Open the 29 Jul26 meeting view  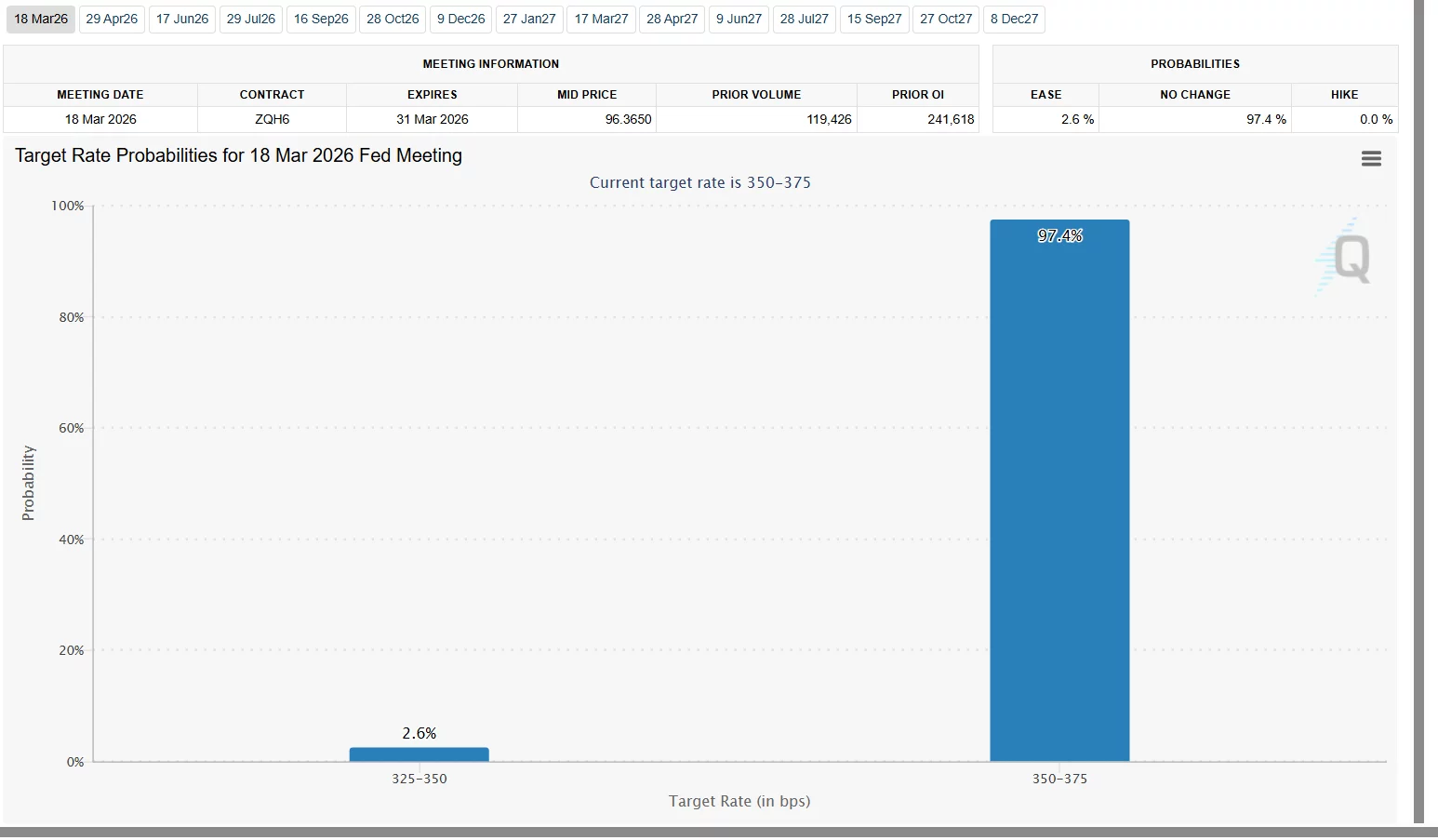(250, 19)
